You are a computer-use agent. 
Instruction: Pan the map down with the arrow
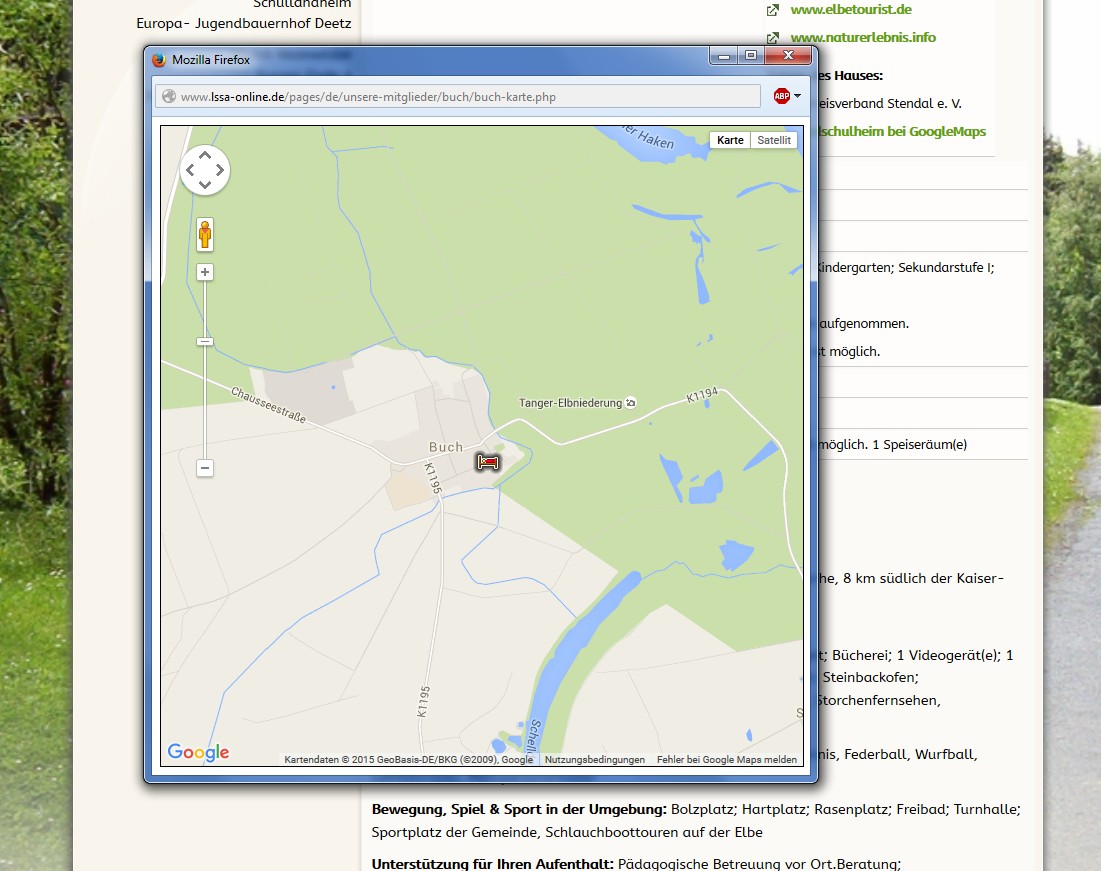pos(204,185)
